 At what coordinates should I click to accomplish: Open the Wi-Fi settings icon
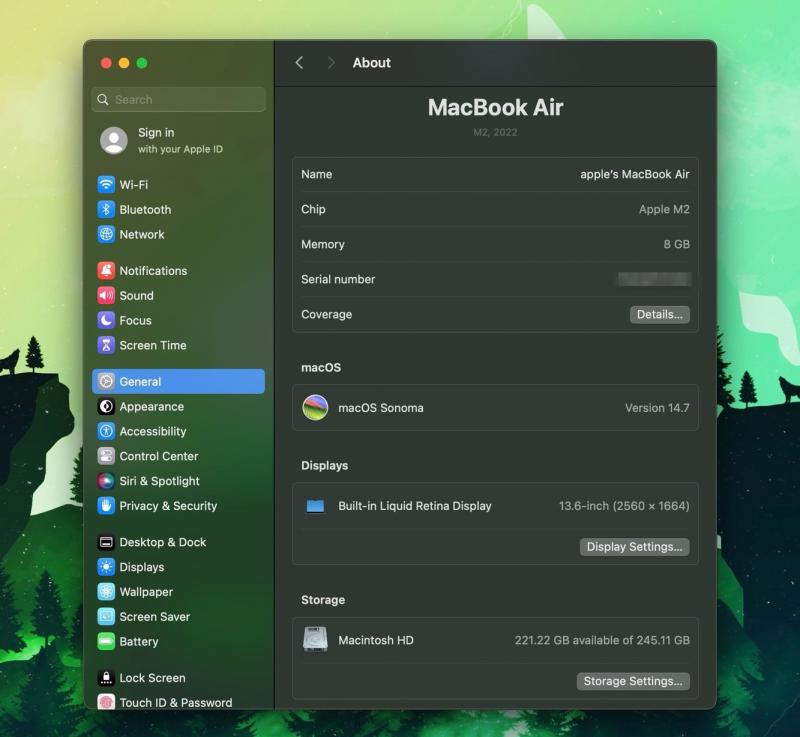coord(106,185)
